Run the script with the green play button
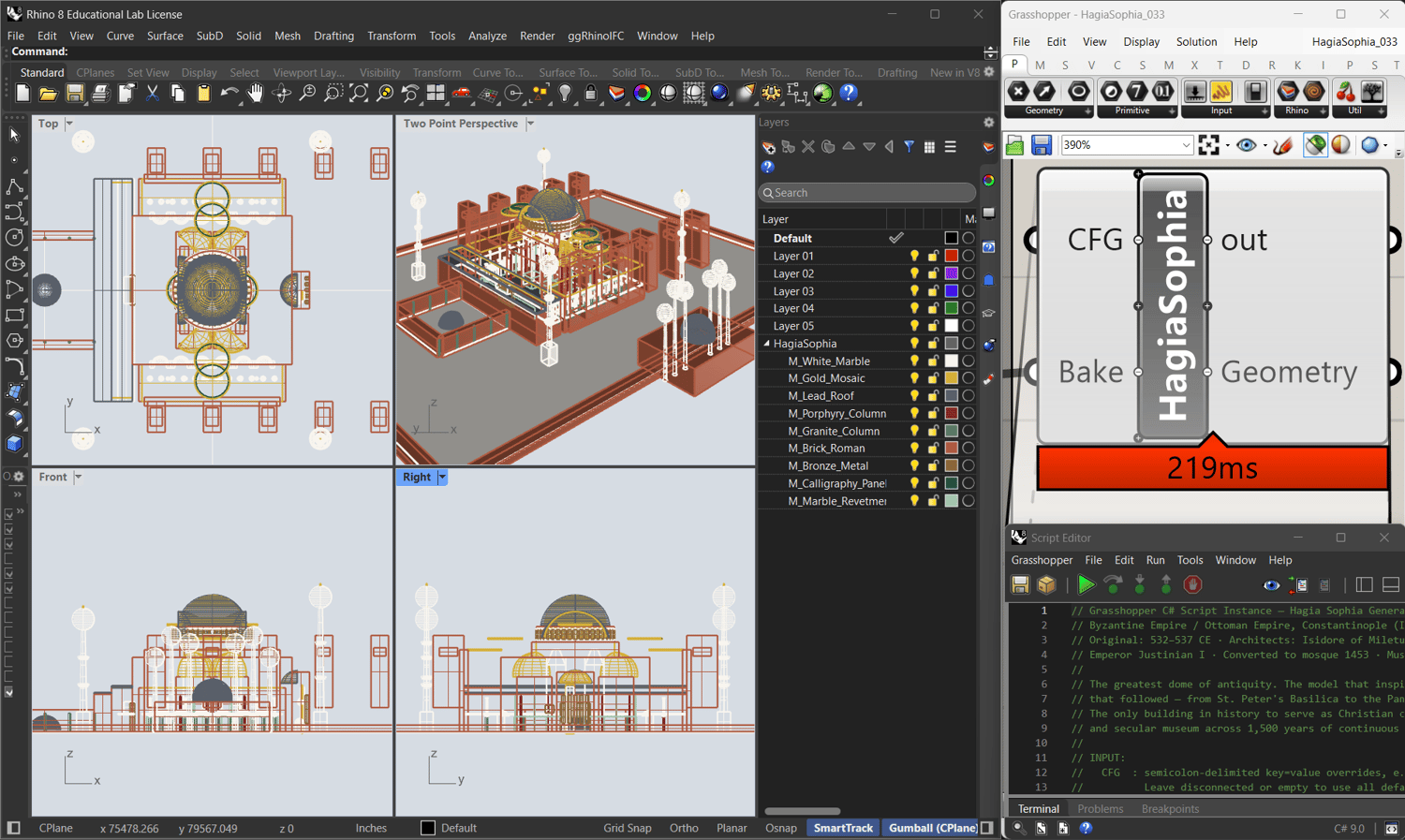Image resolution: width=1405 pixels, height=840 pixels. point(1086,585)
